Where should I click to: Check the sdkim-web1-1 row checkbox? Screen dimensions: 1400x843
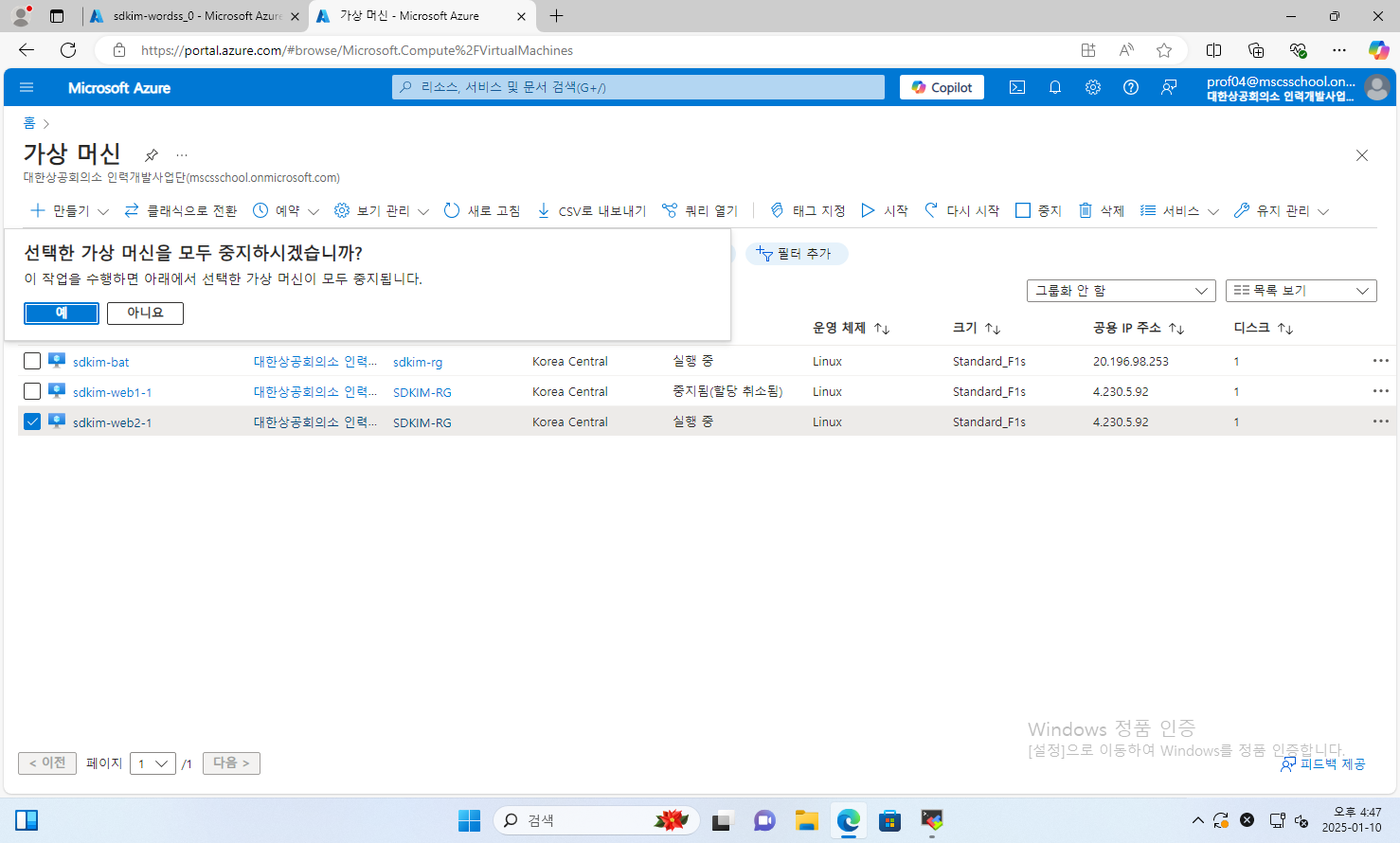tap(32, 391)
